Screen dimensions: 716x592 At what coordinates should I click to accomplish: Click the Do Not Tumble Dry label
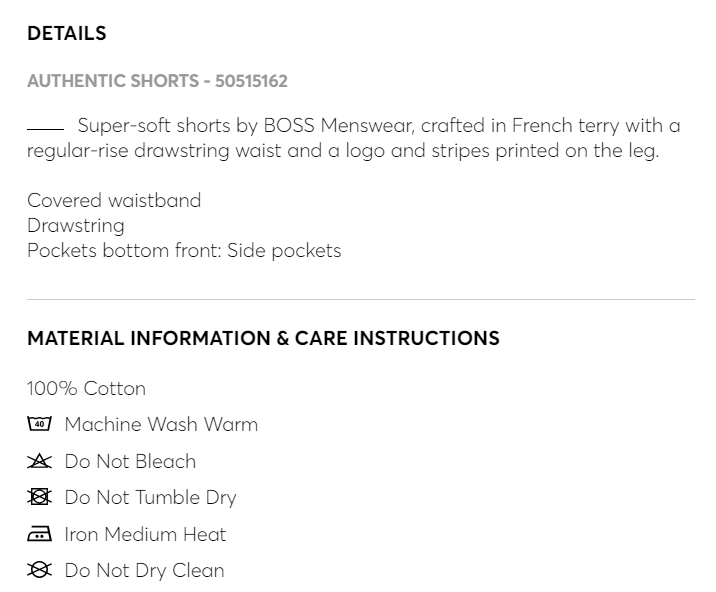(150, 497)
